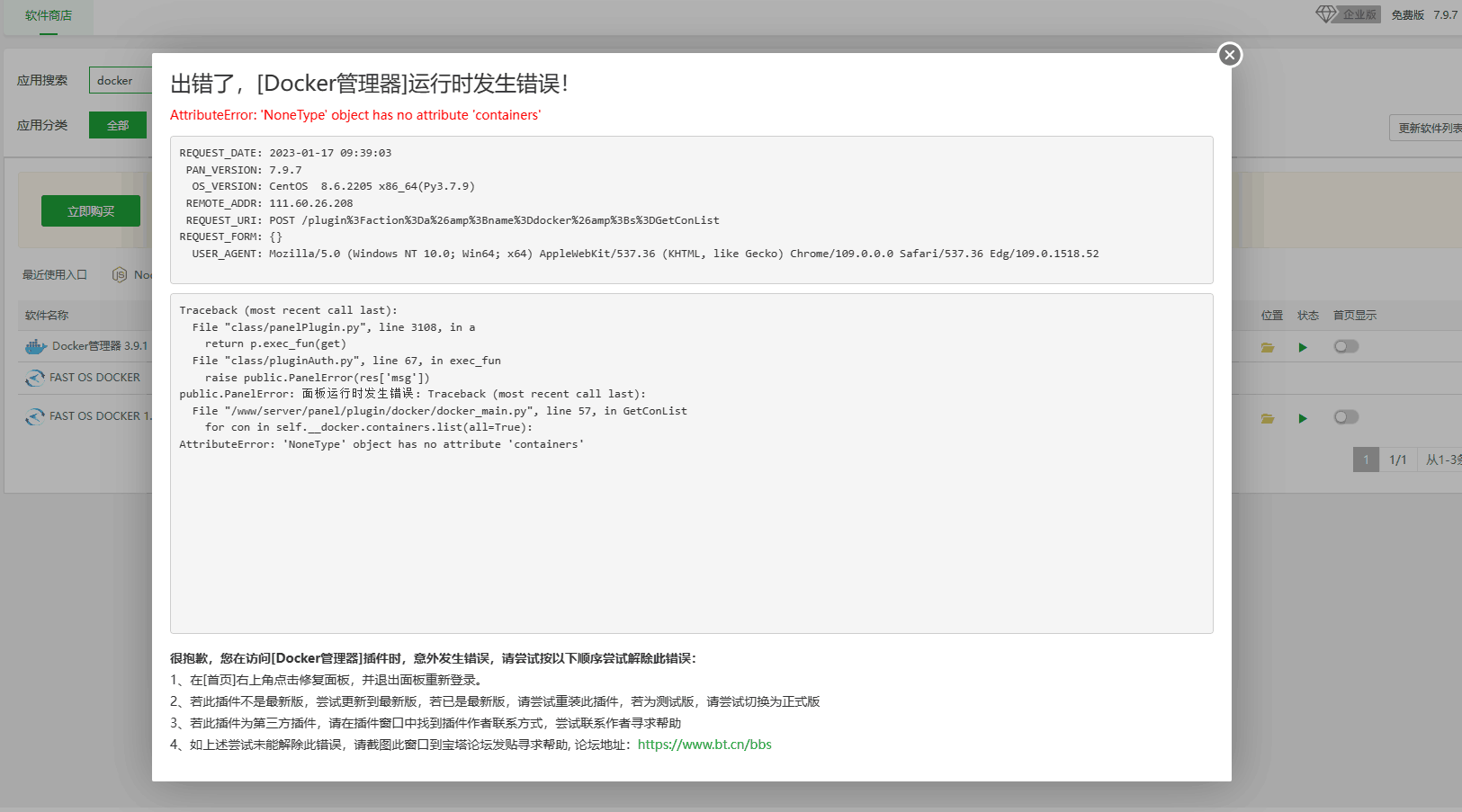Focus the docker search input field
This screenshot has width=1462, height=812.
click(121, 80)
